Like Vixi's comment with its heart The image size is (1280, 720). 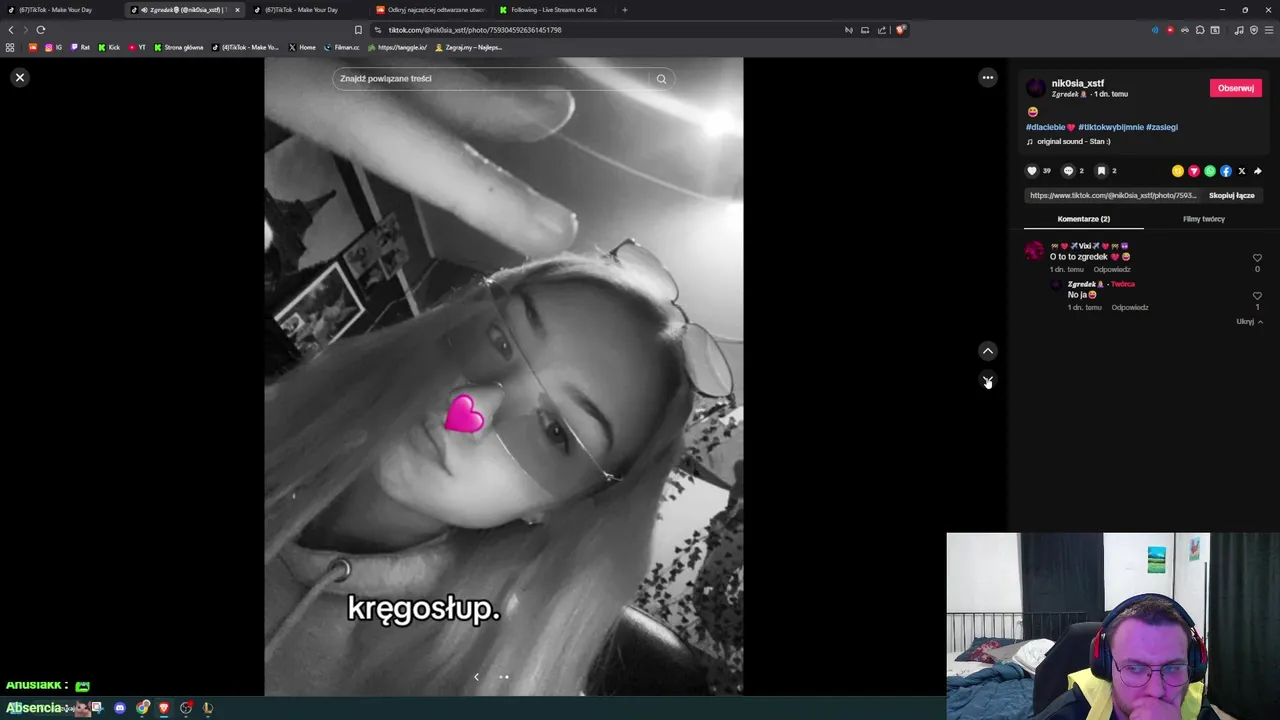pyautogui.click(x=1257, y=258)
